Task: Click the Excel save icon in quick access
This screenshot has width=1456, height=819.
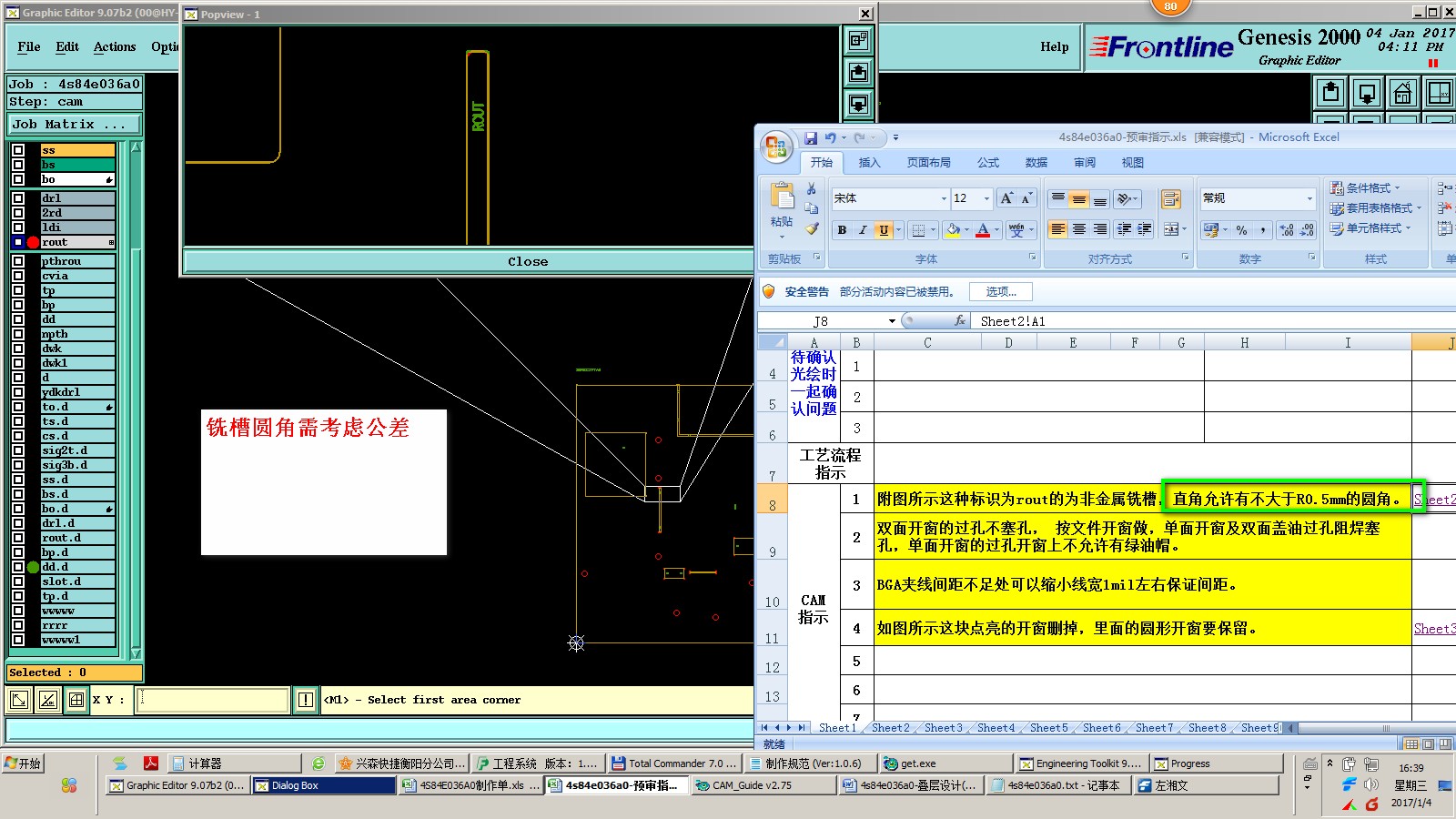Action: click(810, 138)
